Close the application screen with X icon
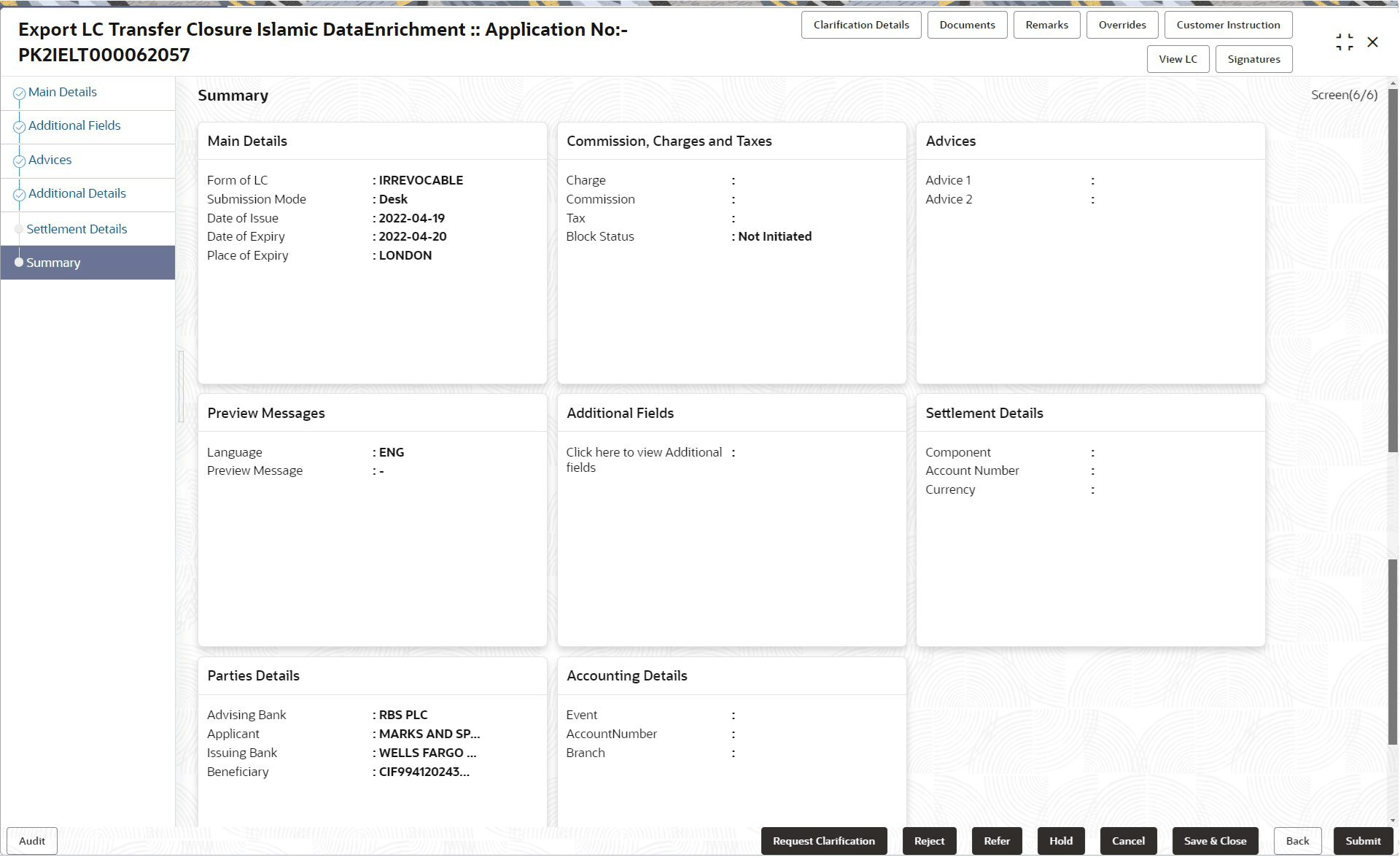The image size is (1400, 857). [x=1372, y=42]
